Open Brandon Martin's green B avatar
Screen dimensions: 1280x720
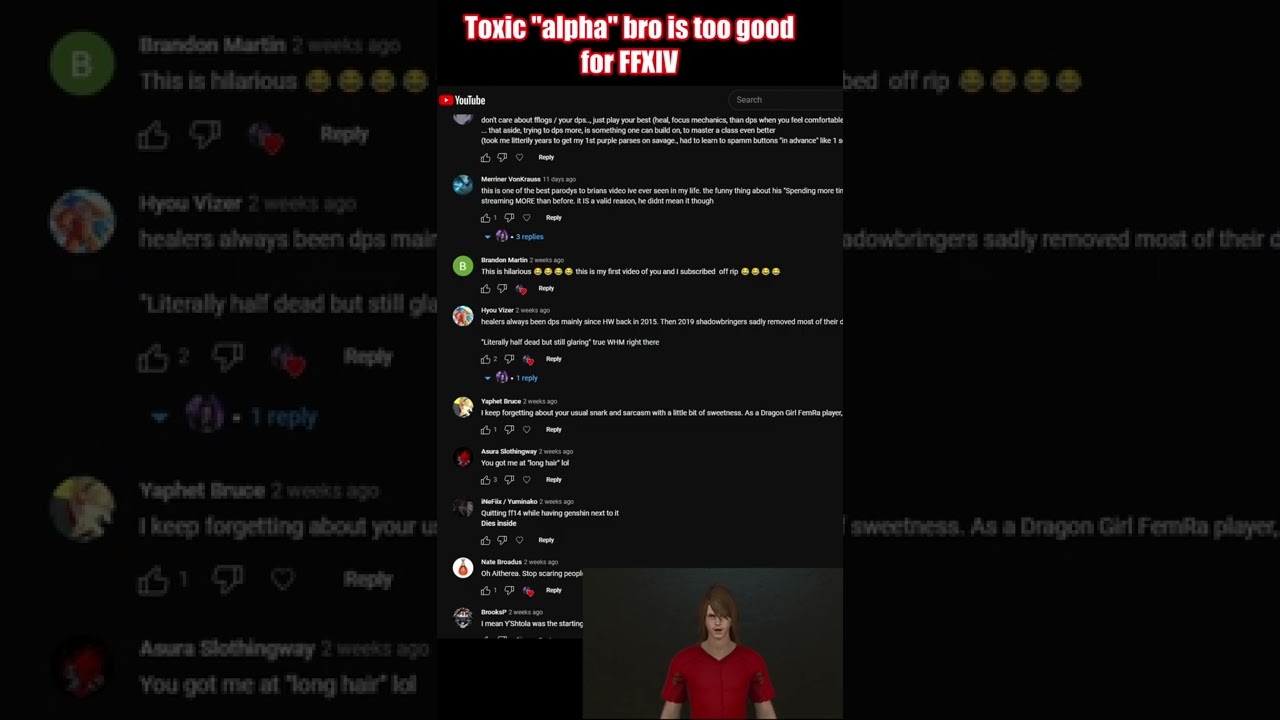click(x=462, y=265)
